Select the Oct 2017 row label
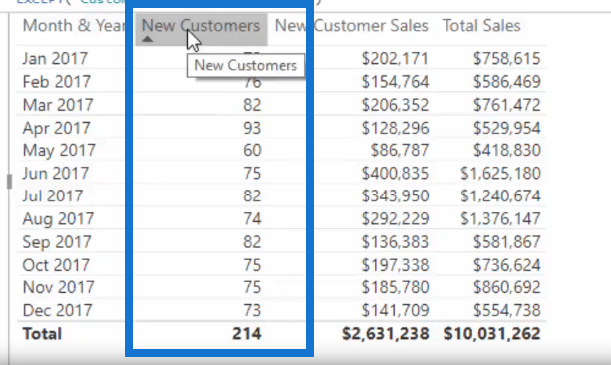This screenshot has height=365, width=611. pos(56,265)
